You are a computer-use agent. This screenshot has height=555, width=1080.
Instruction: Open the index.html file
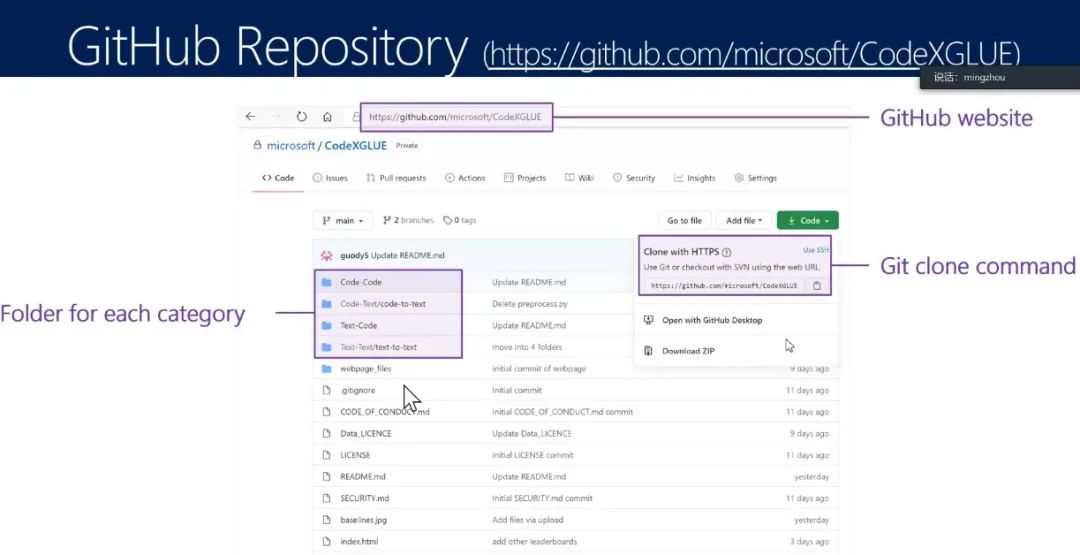point(359,541)
